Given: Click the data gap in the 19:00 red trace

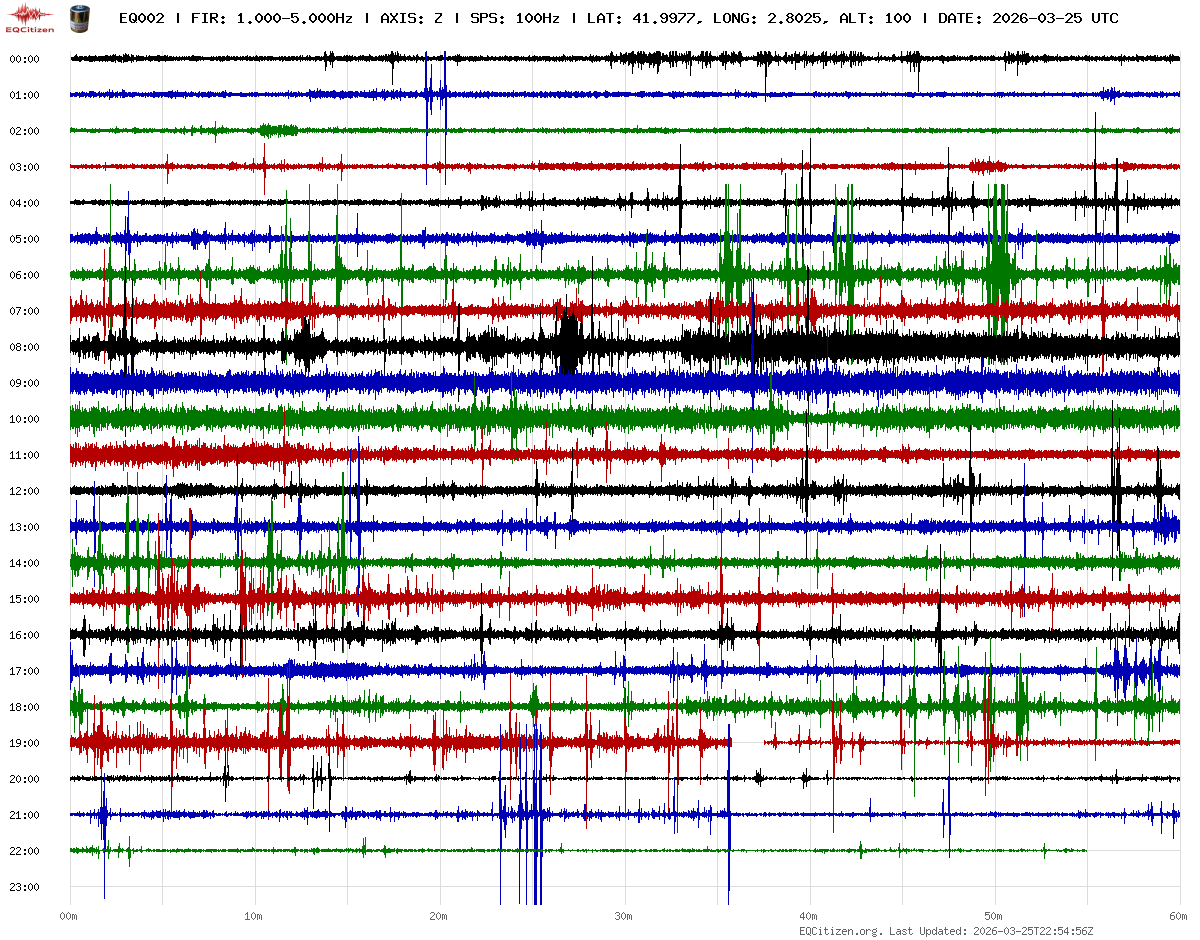Looking at the screenshot, I should coord(748,742).
